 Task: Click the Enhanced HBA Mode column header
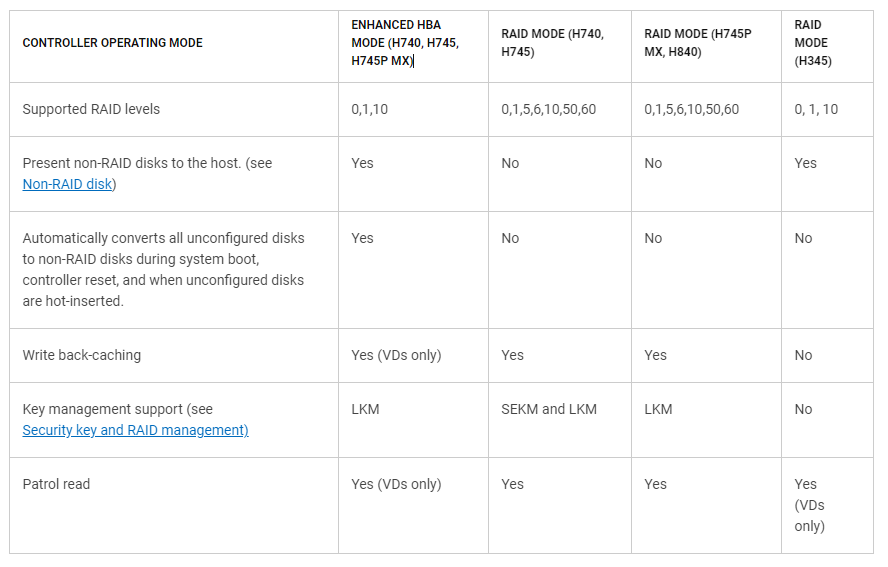pos(405,43)
